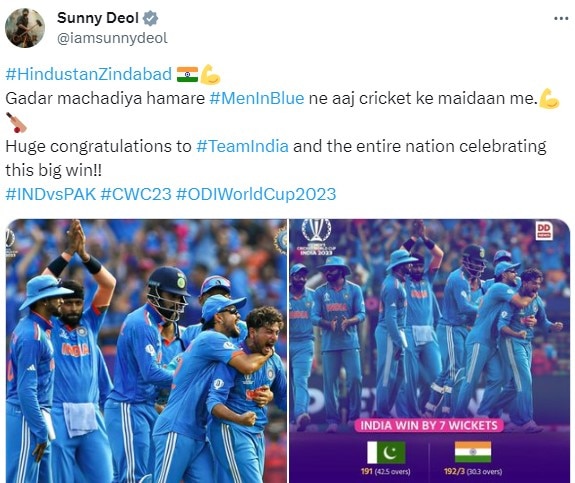Click the flexed bicep emoji beside the flag

pos(210,74)
